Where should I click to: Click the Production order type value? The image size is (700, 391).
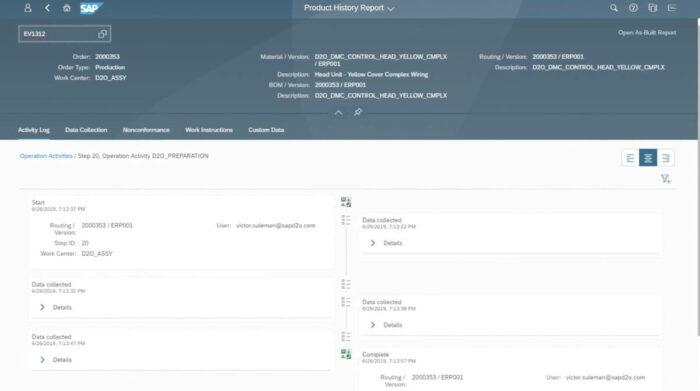pyautogui.click(x=110, y=67)
